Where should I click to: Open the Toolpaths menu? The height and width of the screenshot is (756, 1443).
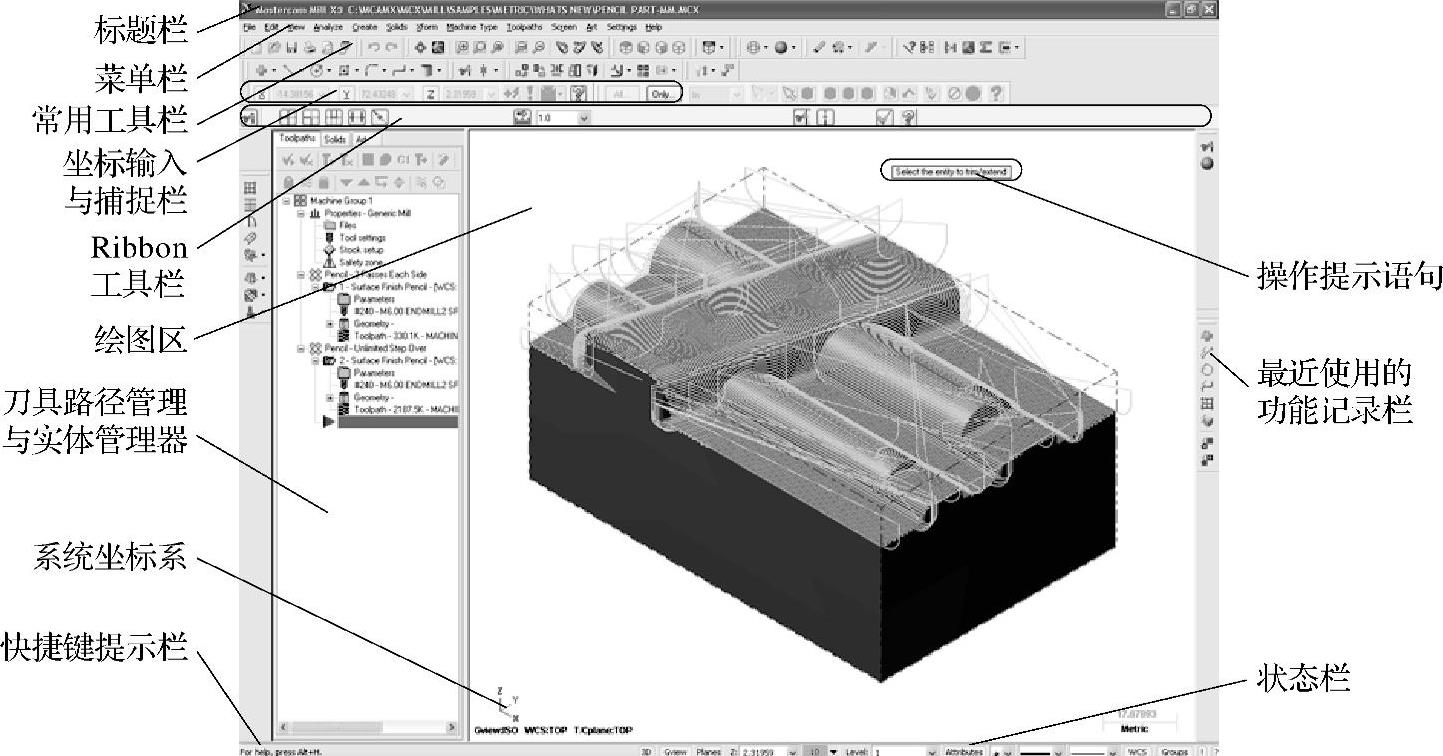(x=523, y=27)
